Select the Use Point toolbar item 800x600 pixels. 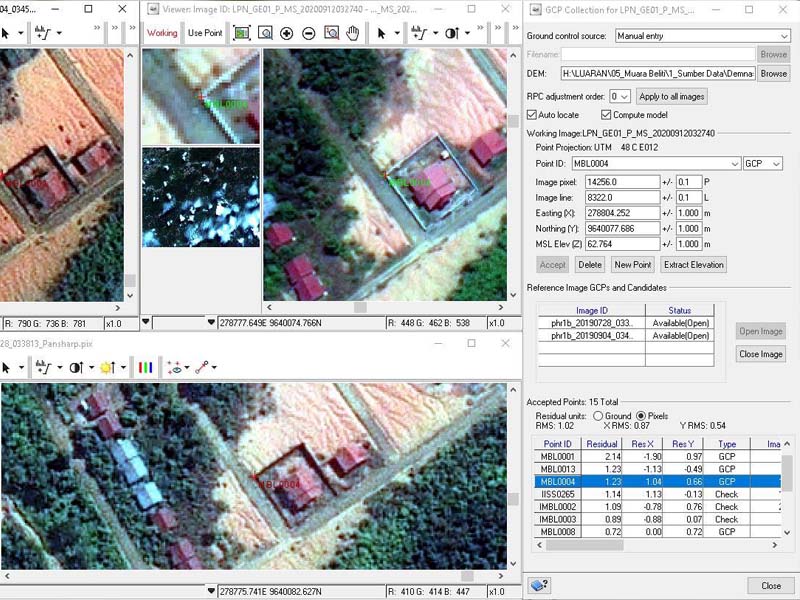pos(205,33)
